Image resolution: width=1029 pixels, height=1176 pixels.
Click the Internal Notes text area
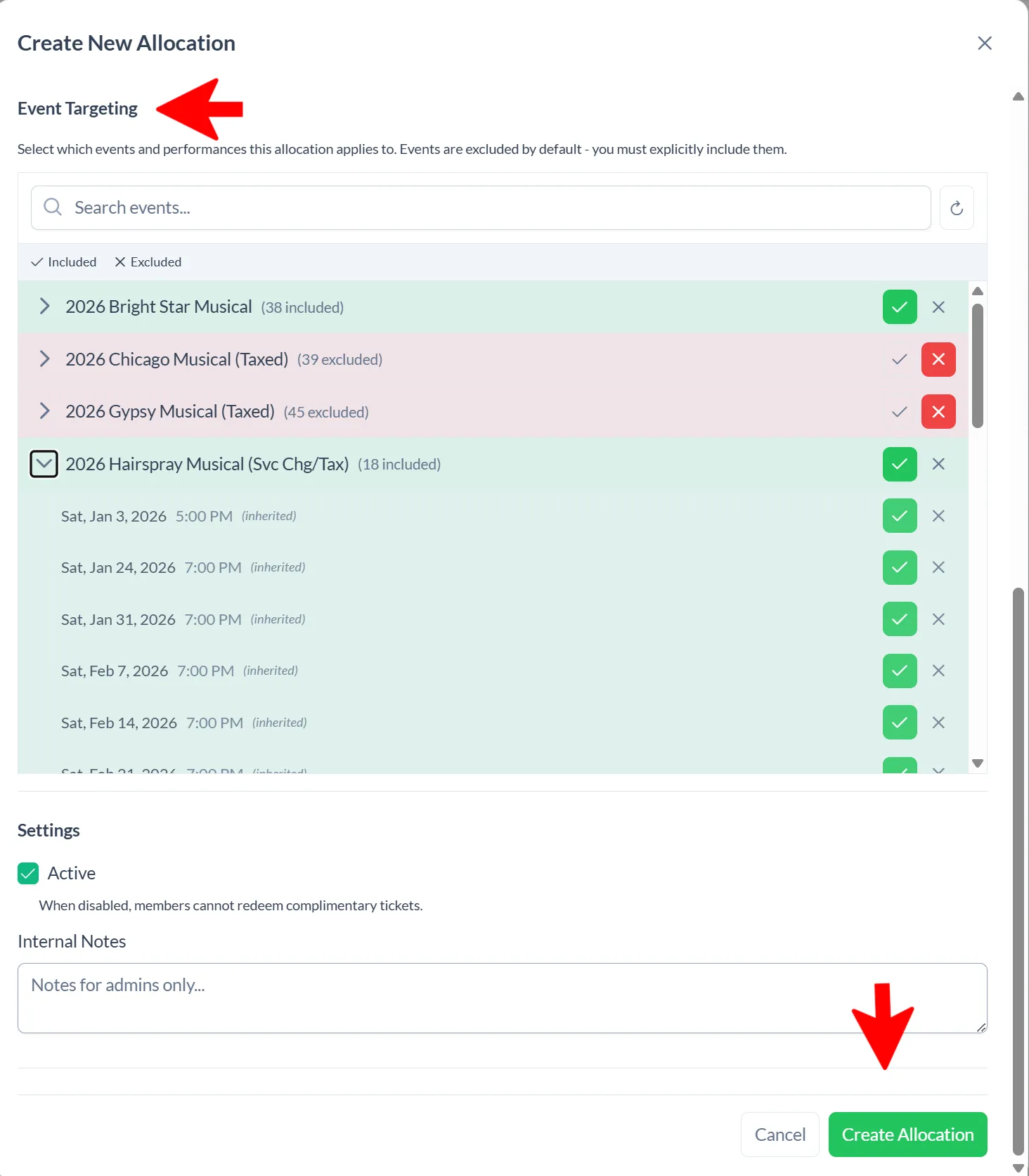(503, 998)
